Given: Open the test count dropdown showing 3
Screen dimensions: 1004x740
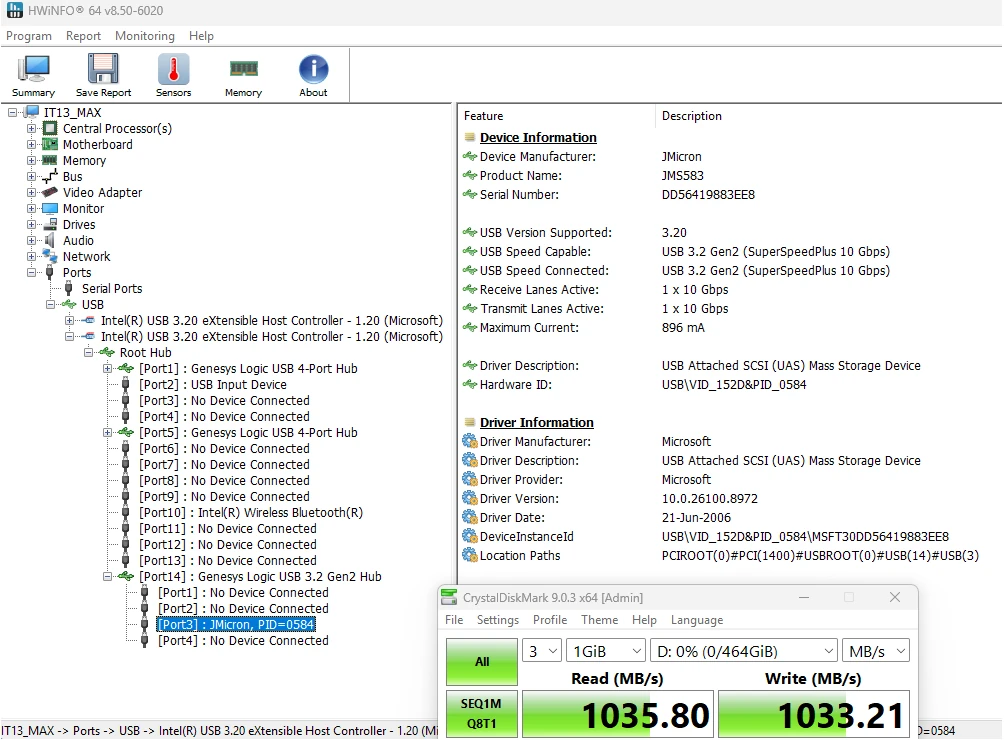Looking at the screenshot, I should tap(542, 652).
